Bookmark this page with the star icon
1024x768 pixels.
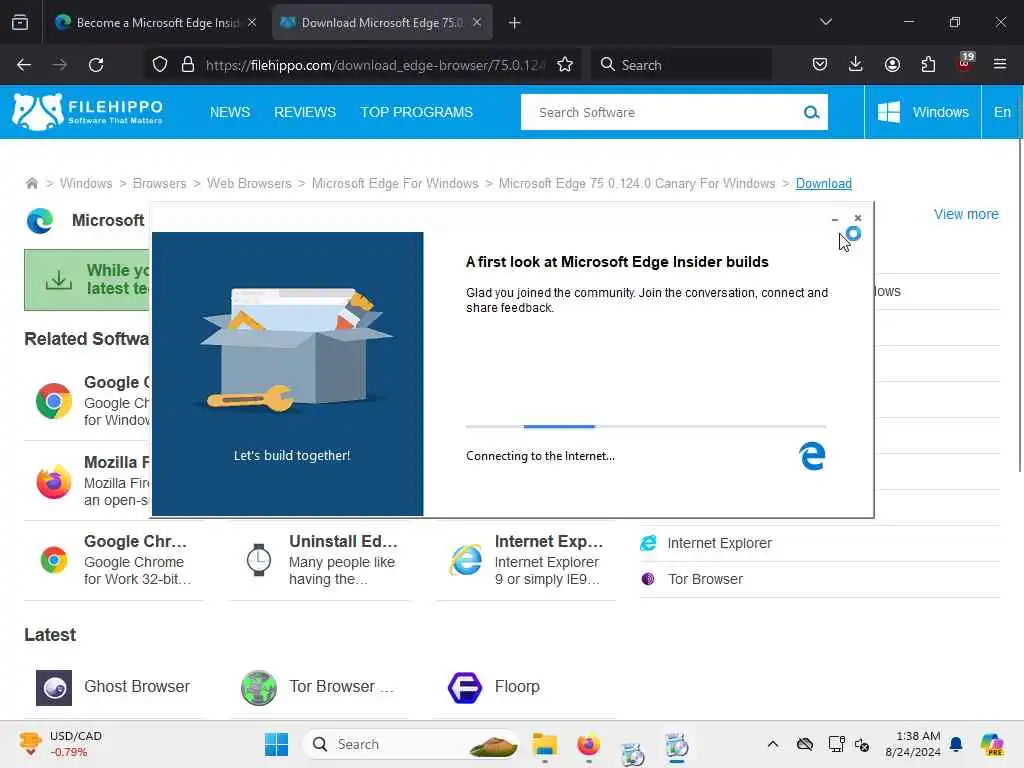565,65
